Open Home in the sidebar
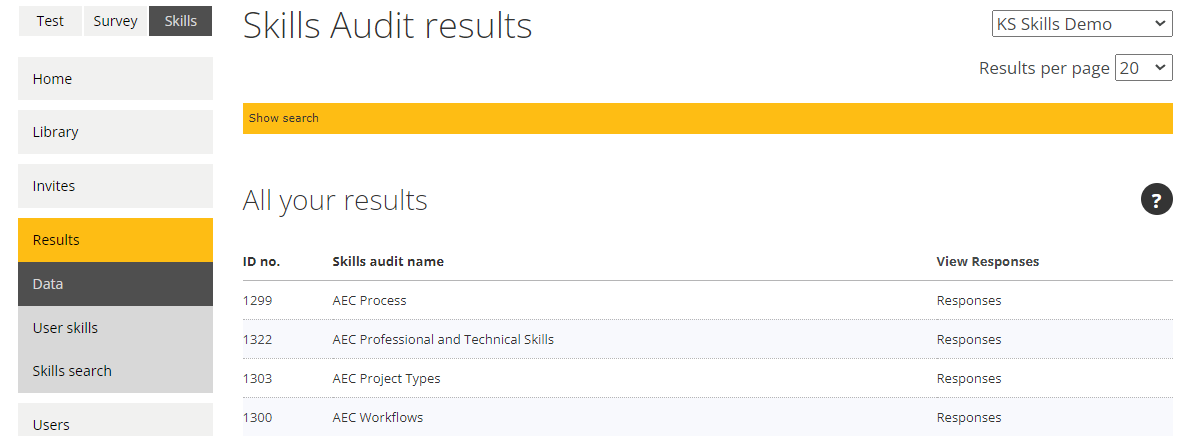The width and height of the screenshot is (1185, 436). coord(116,79)
